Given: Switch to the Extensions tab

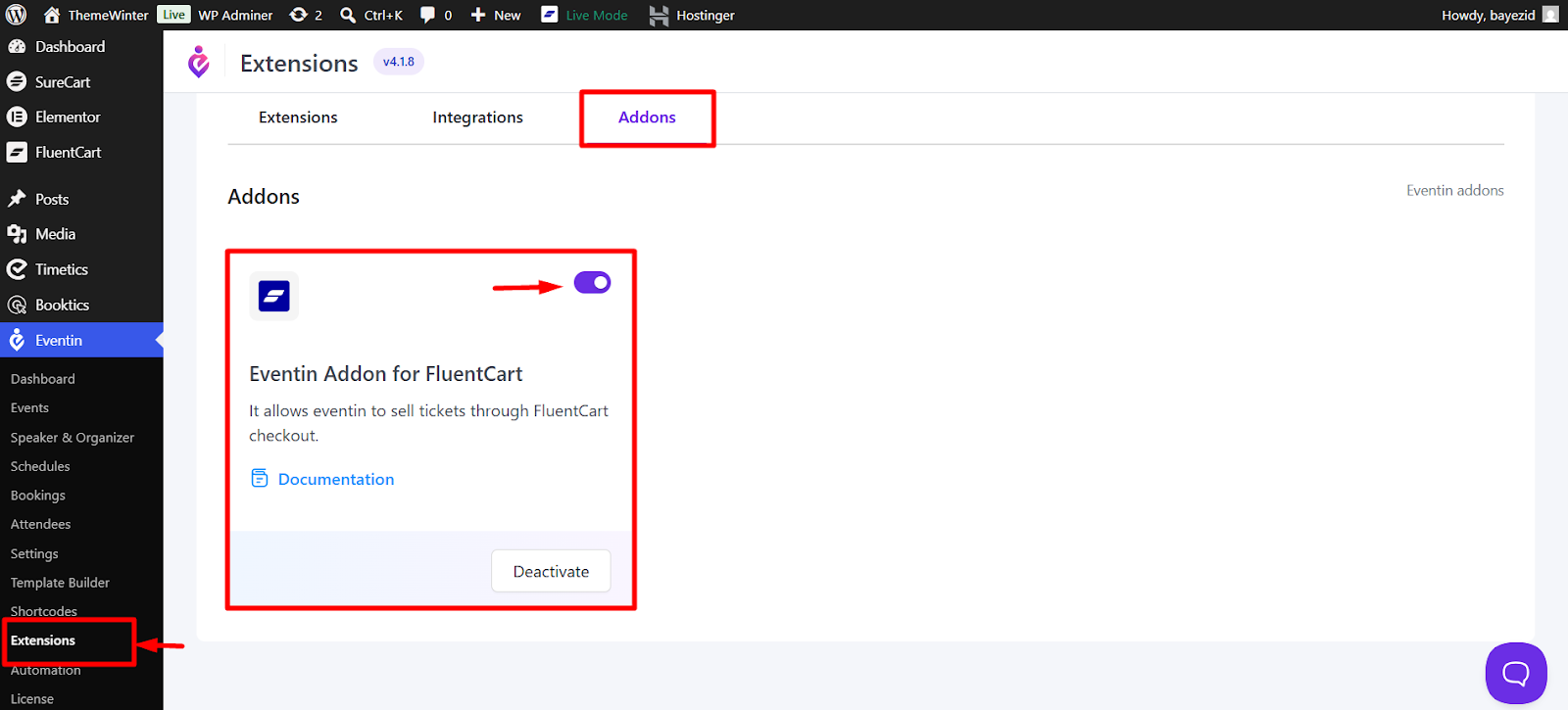Looking at the screenshot, I should pyautogui.click(x=298, y=118).
